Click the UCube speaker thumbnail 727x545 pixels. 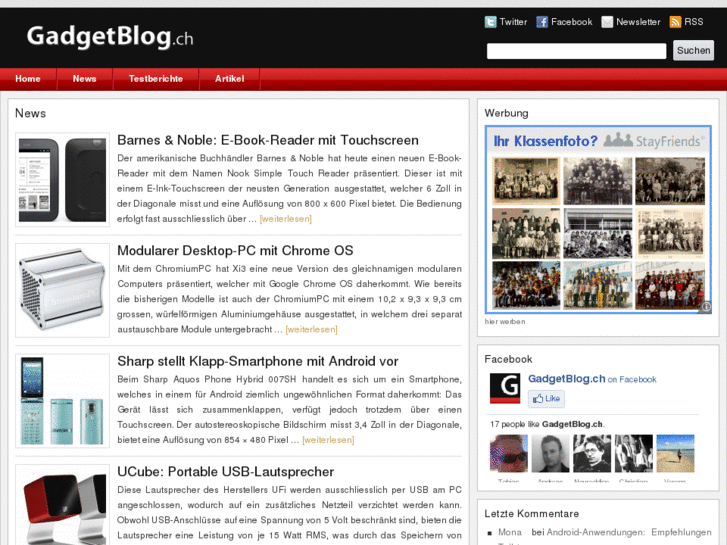click(x=63, y=505)
